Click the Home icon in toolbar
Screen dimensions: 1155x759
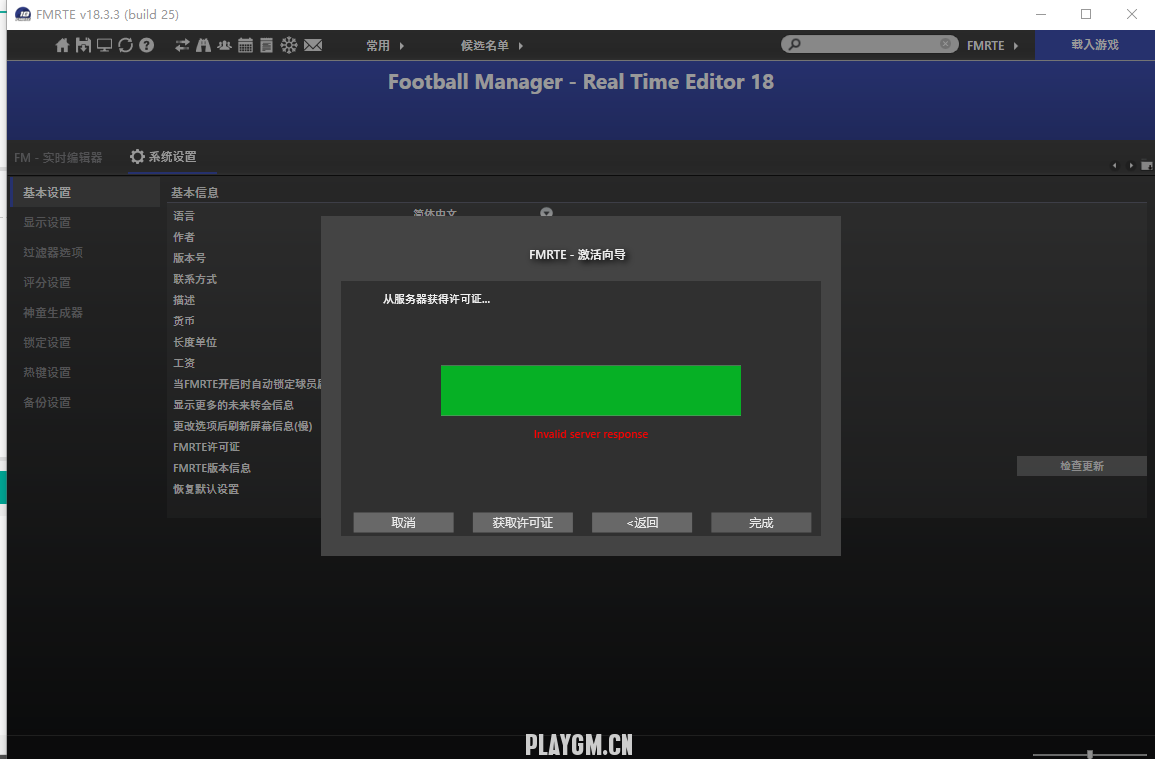click(x=63, y=46)
